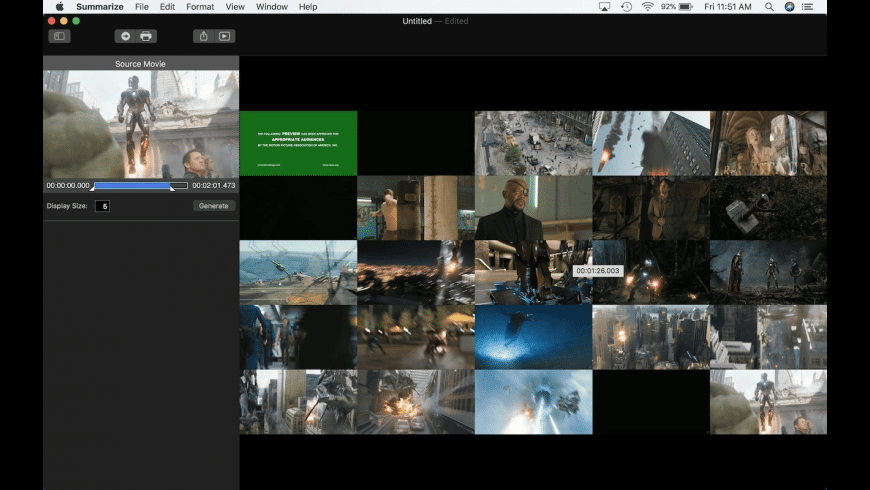Click the 00:01:26.003 timestamp tooltip

coord(598,271)
